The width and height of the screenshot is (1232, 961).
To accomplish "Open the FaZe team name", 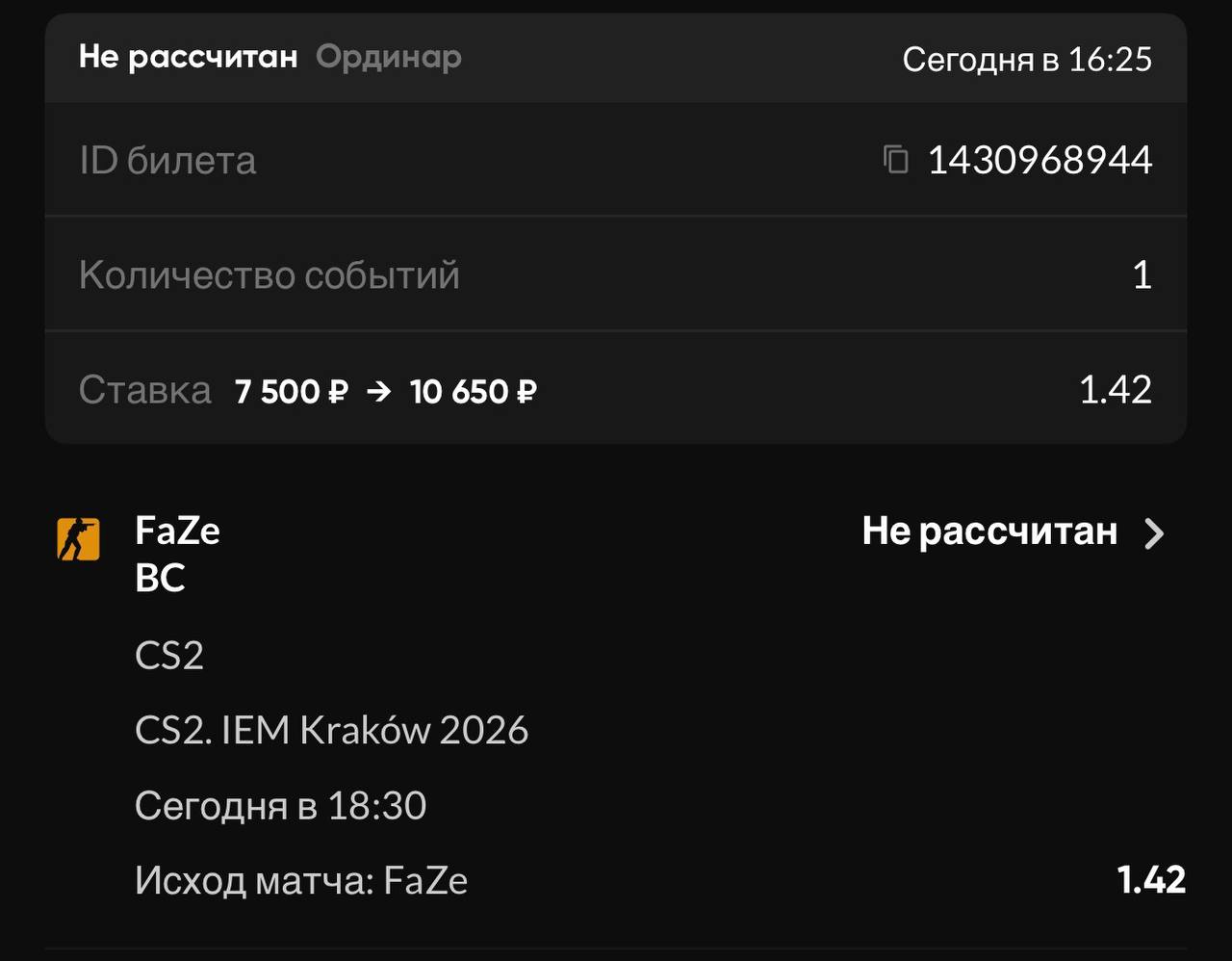I will point(178,531).
